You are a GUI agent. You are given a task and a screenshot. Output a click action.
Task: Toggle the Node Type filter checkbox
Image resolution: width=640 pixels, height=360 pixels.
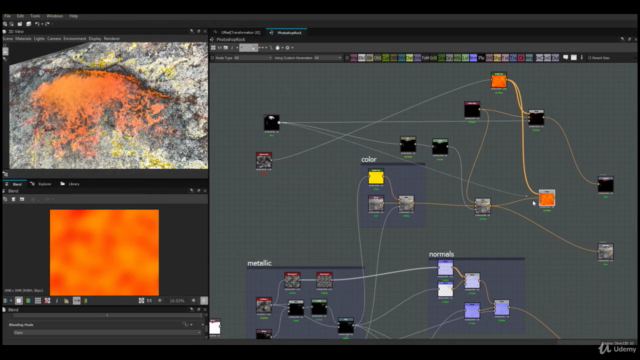tap(212, 58)
